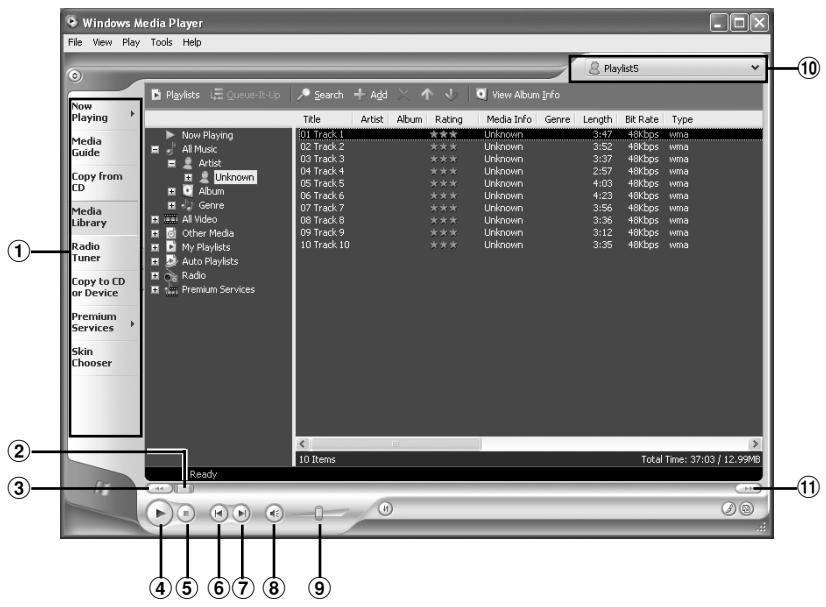Mute the sound with speaker icon
The image size is (826, 607).
pos(274,513)
